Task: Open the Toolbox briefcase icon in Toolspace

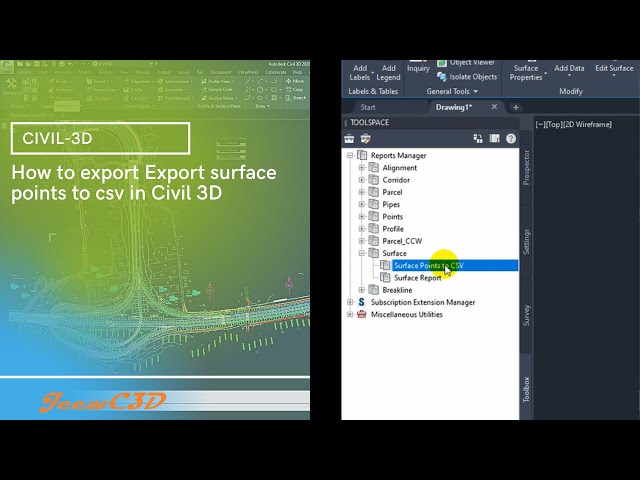Action: click(x=349, y=139)
